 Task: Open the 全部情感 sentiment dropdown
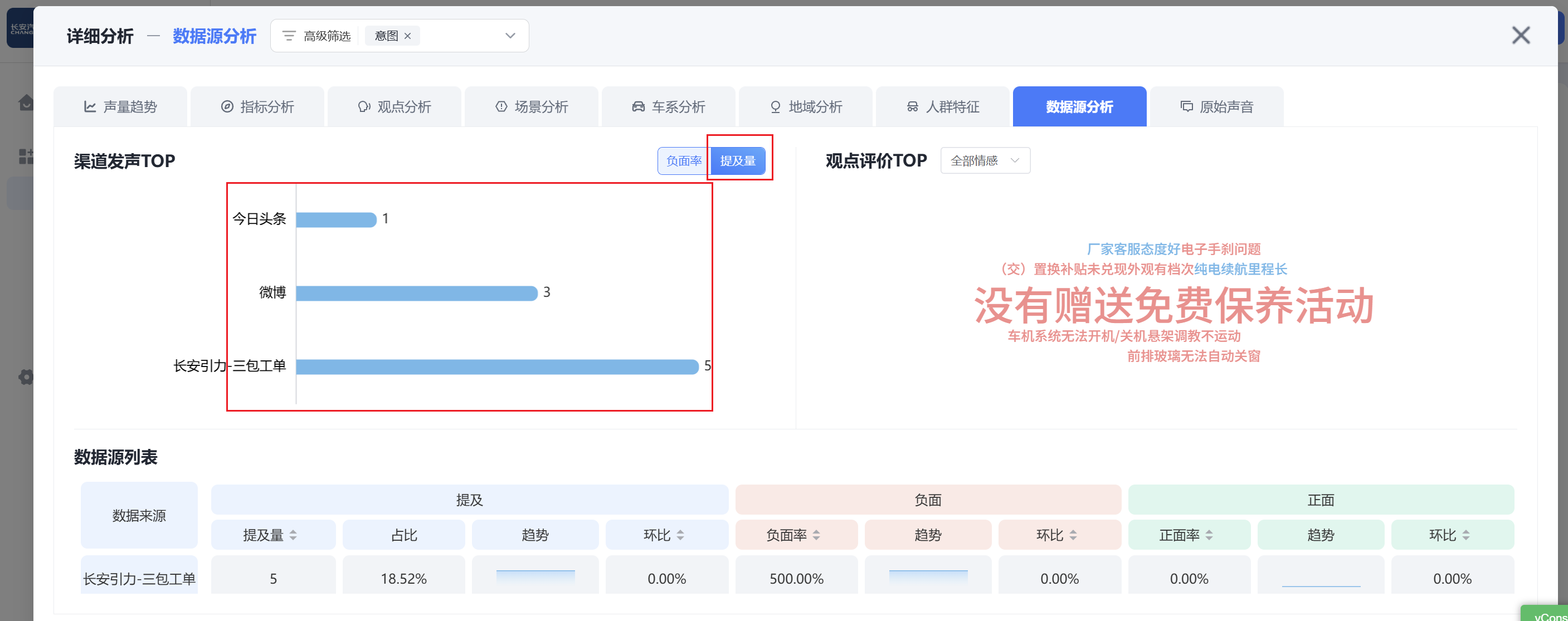click(x=985, y=160)
